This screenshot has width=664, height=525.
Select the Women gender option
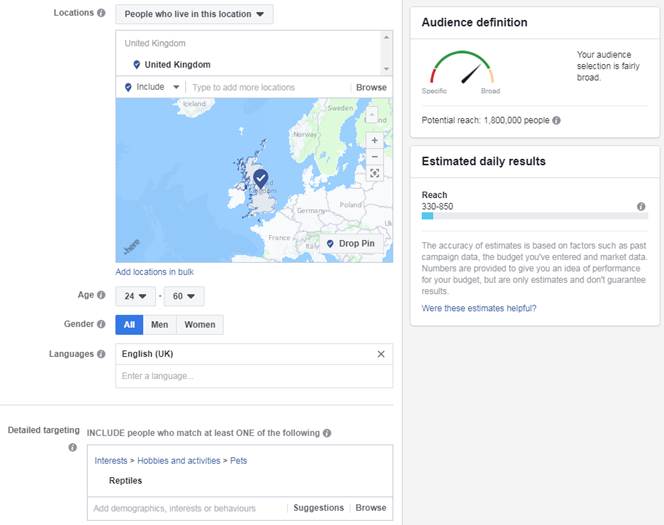pos(200,325)
